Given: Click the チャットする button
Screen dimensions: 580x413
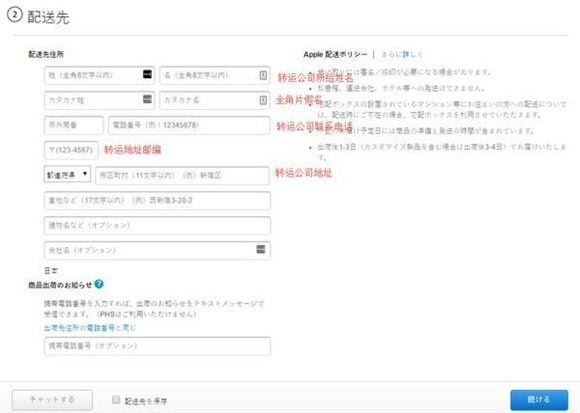Looking at the screenshot, I should point(52,400).
